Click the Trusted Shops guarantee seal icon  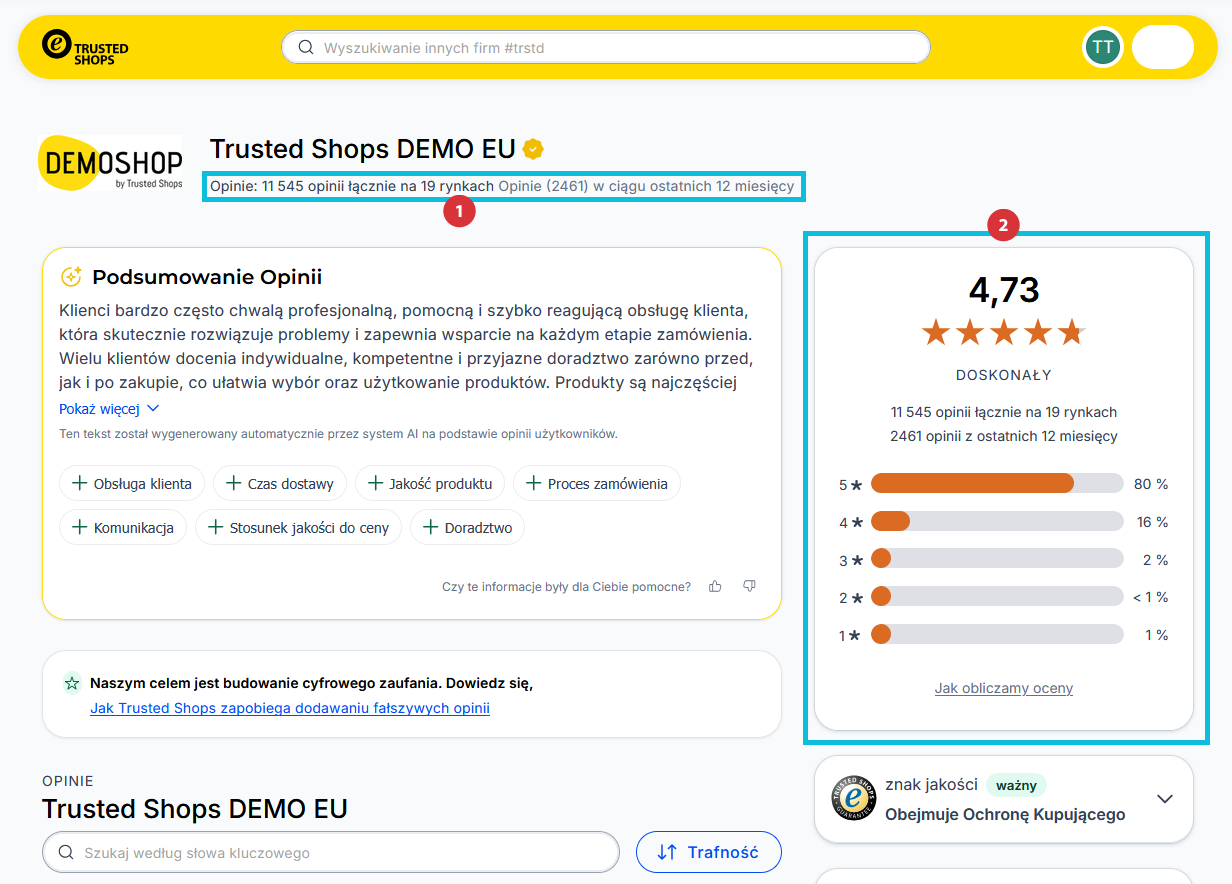(x=853, y=799)
